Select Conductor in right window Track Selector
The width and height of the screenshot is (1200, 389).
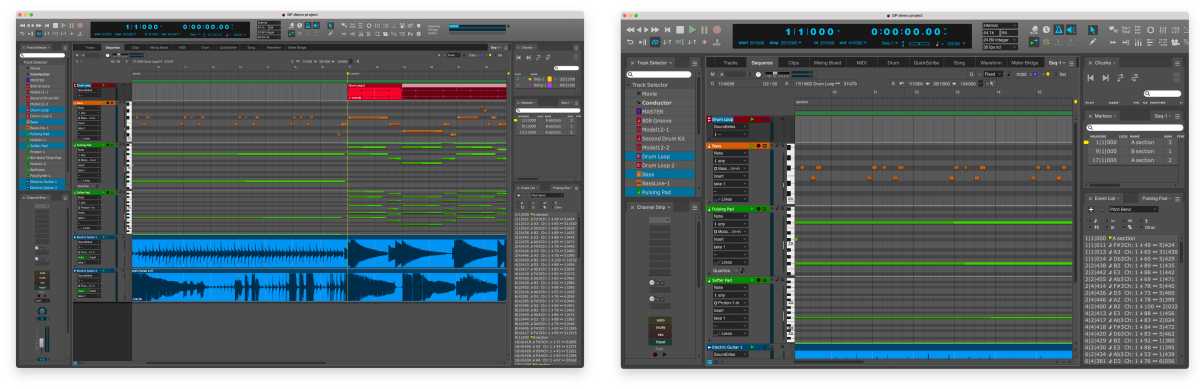[656, 103]
